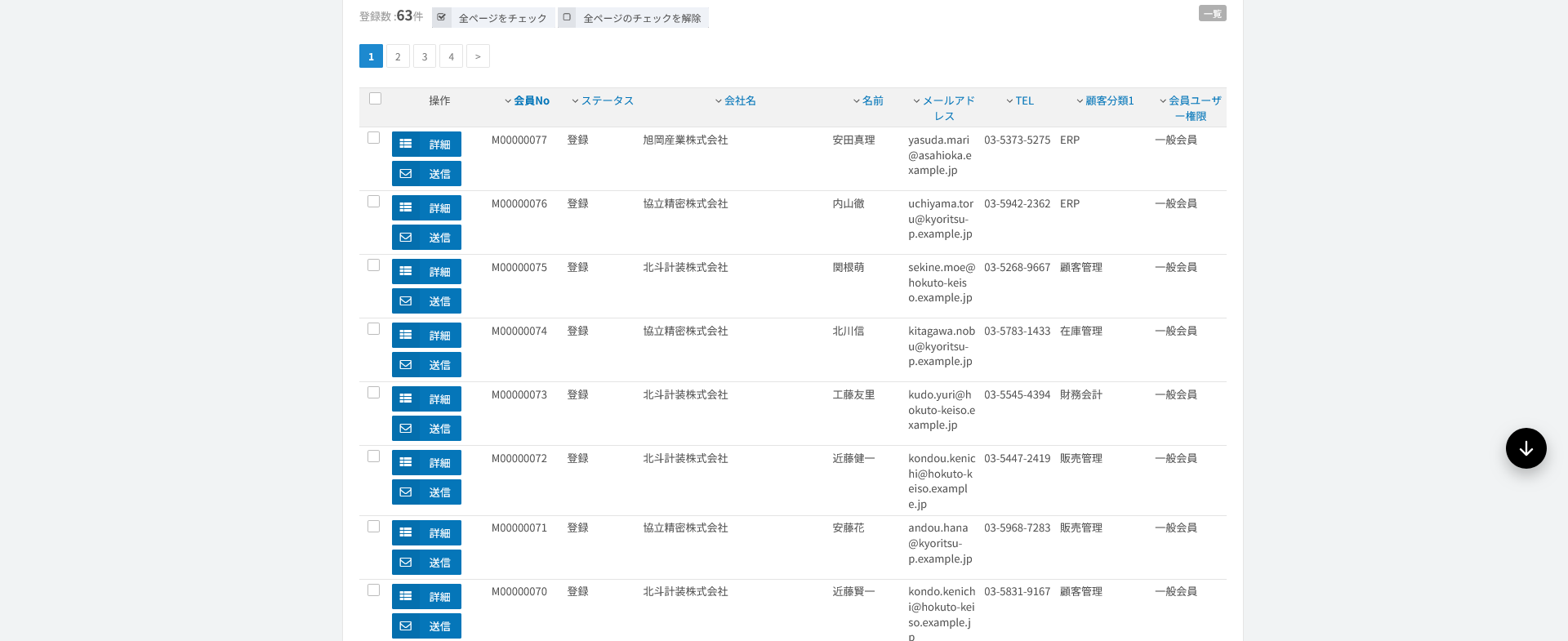This screenshot has height=641, width=1568.
Task: Click name 安田真理
Action: point(853,140)
